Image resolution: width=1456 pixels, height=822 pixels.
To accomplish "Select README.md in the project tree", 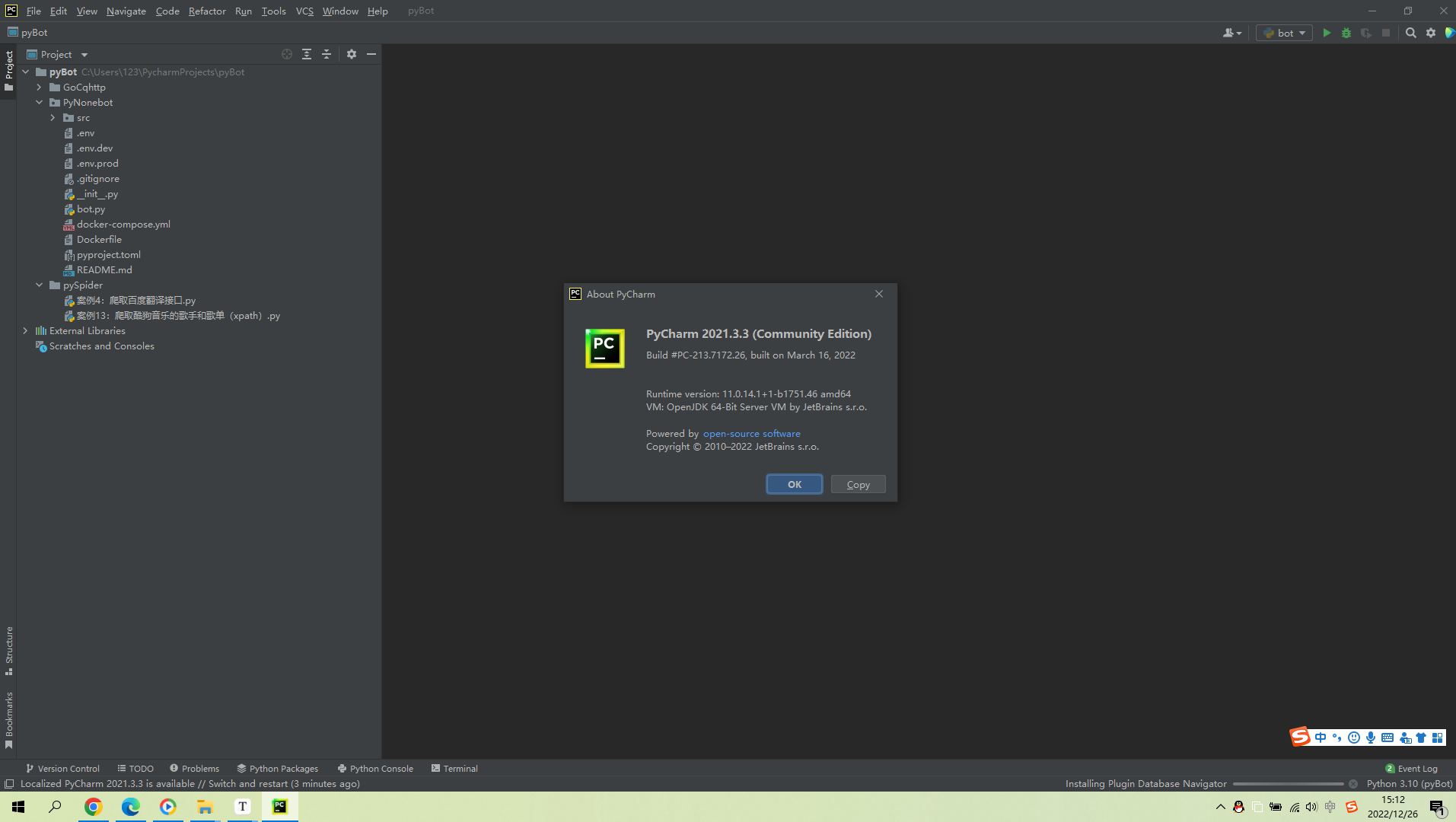I will [104, 270].
